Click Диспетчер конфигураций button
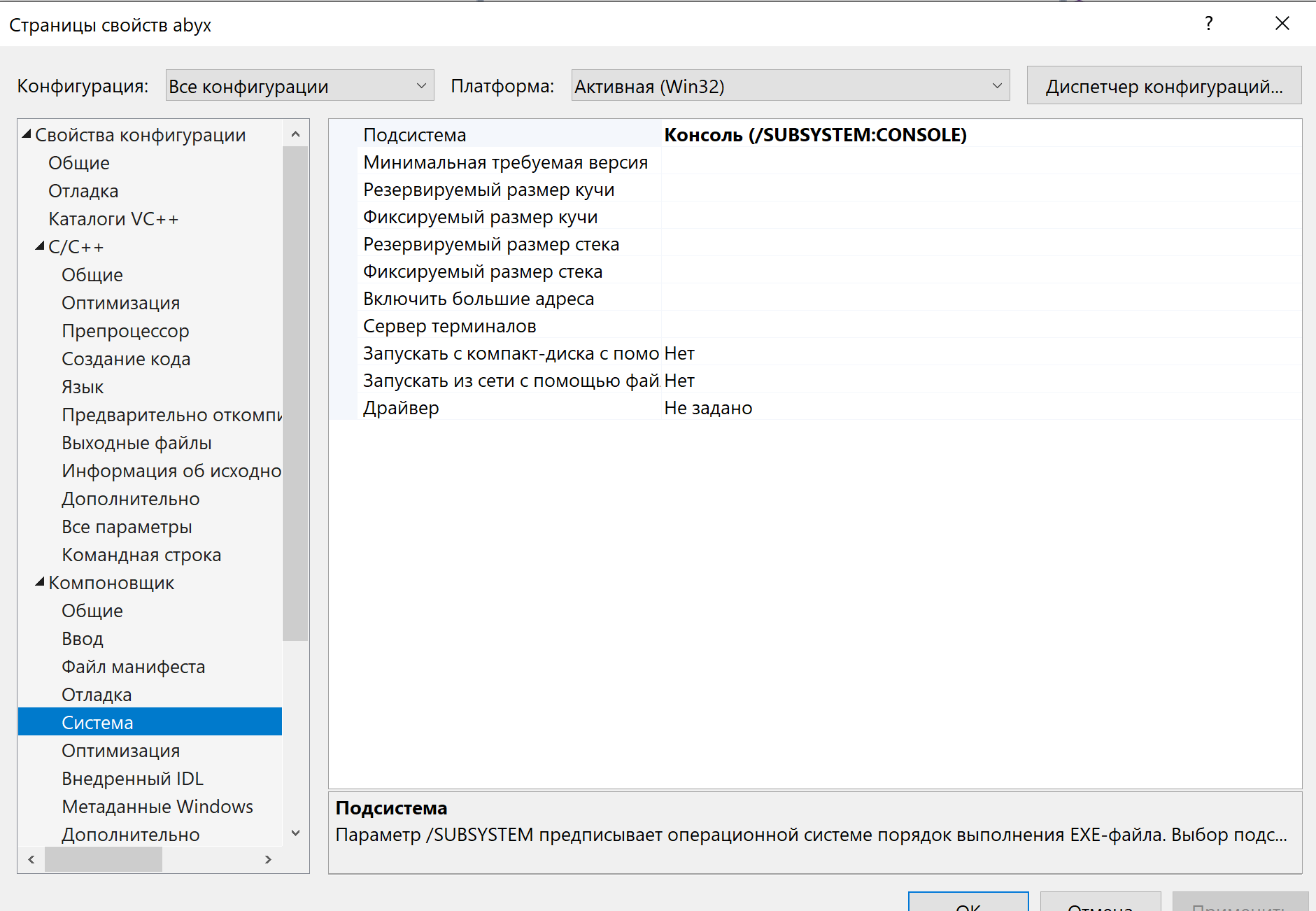 tap(1163, 86)
